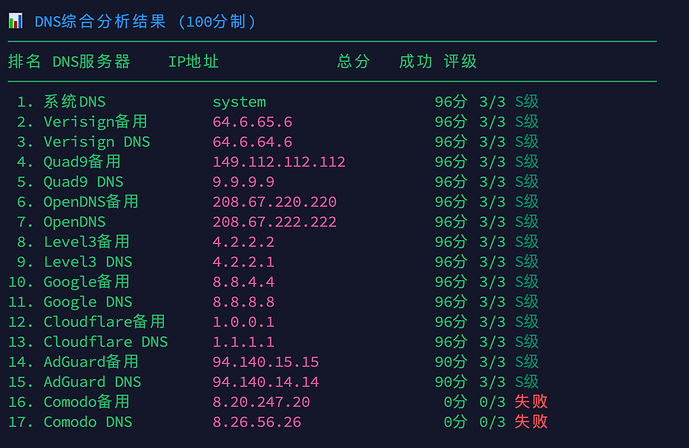689x448 pixels.
Task: Select the "AdGuard备用" server name
Action: (91, 362)
